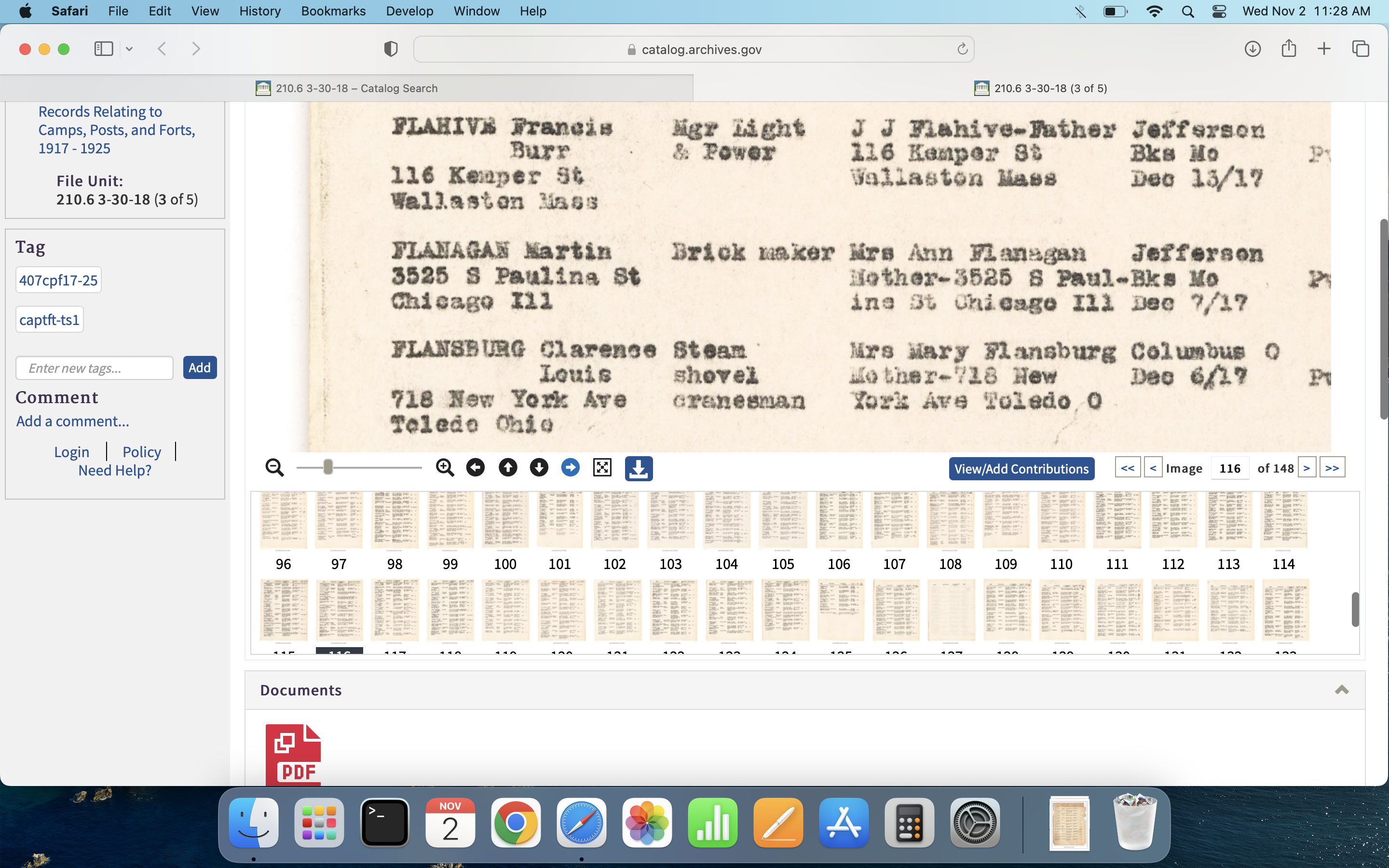Image resolution: width=1389 pixels, height=868 pixels.
Task: Pan image up with arrow icon
Action: (x=507, y=468)
